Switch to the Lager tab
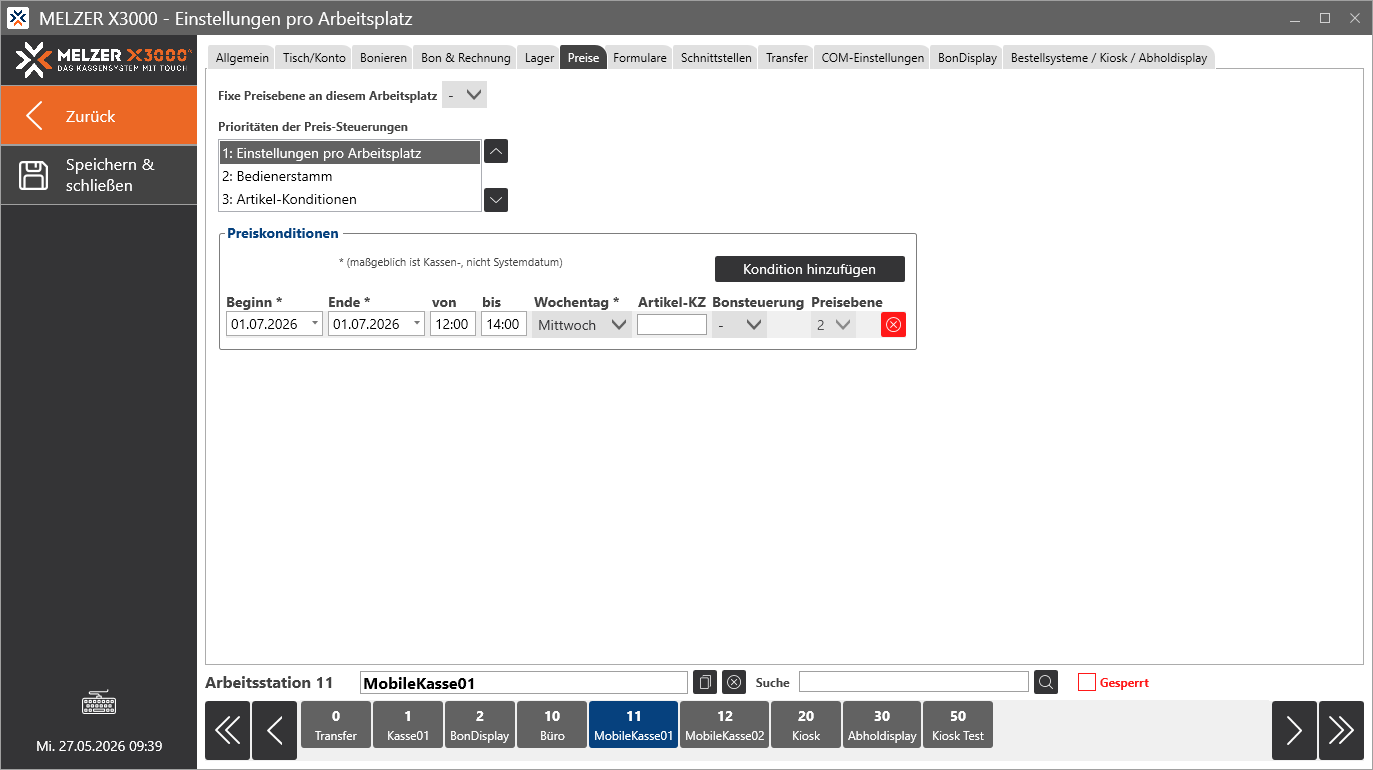Image resolution: width=1373 pixels, height=770 pixels. pyautogui.click(x=539, y=58)
